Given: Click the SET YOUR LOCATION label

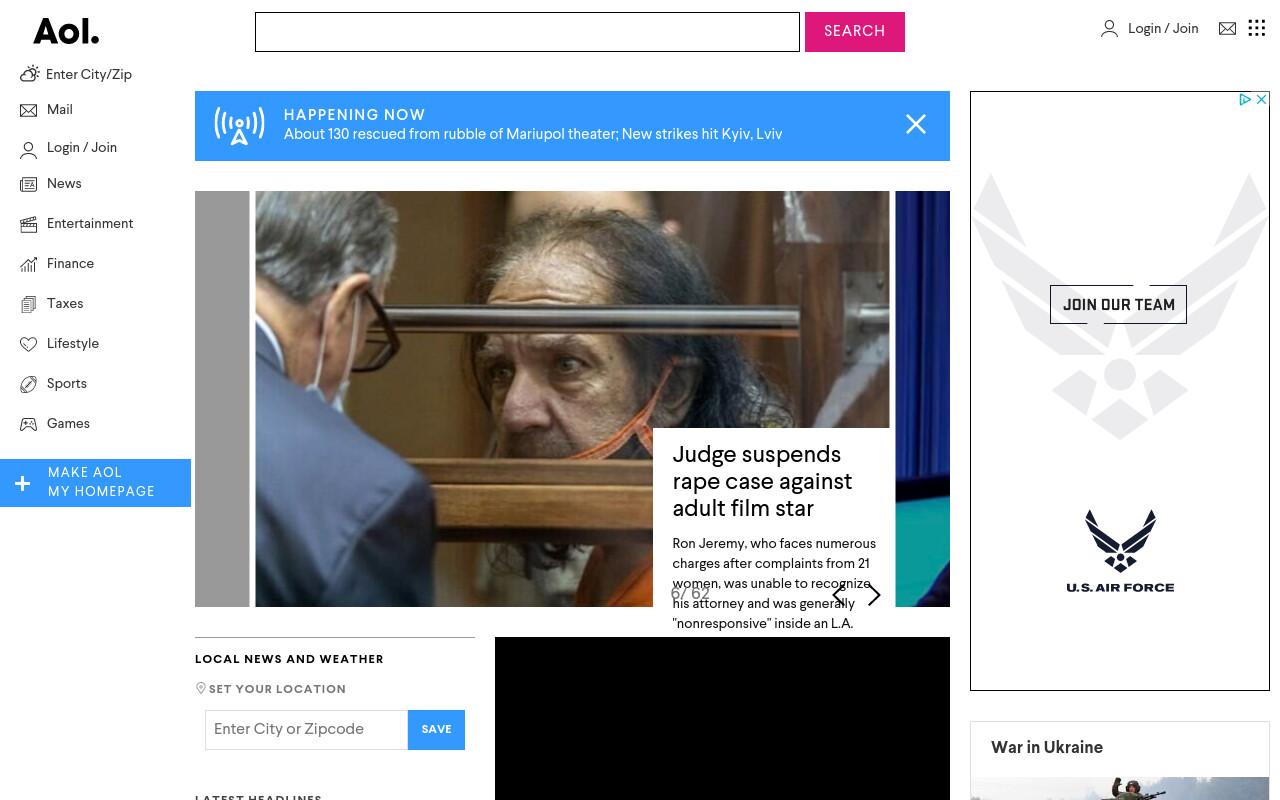Looking at the screenshot, I should tap(277, 689).
